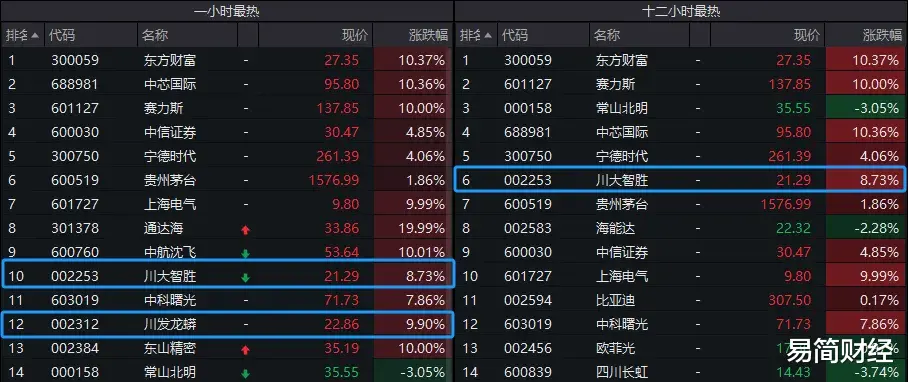
Task: Select 常山北明 in the 十二小时最热 list
Action: (x=622, y=108)
